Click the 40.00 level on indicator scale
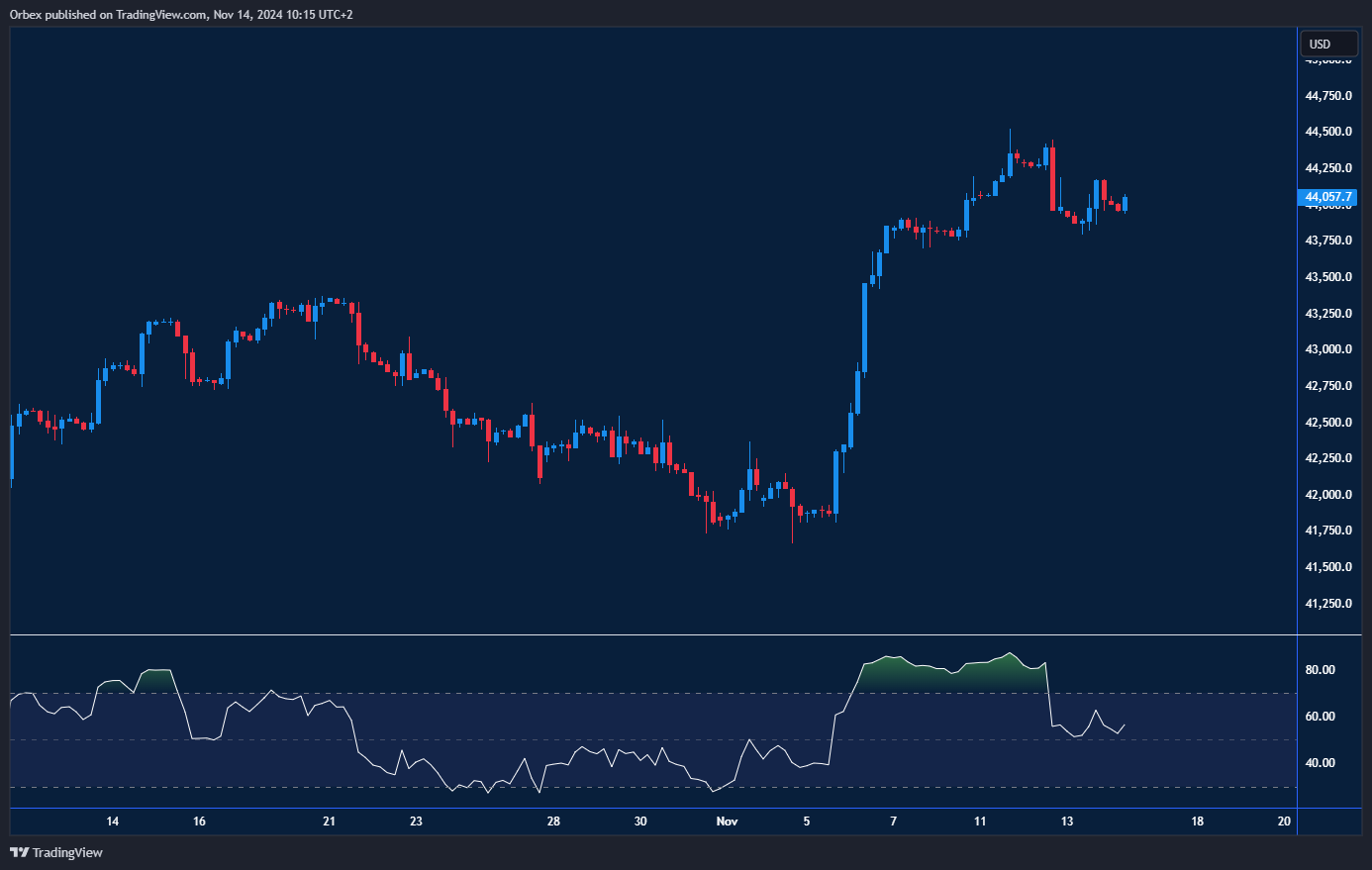1372x870 pixels. point(1320,763)
